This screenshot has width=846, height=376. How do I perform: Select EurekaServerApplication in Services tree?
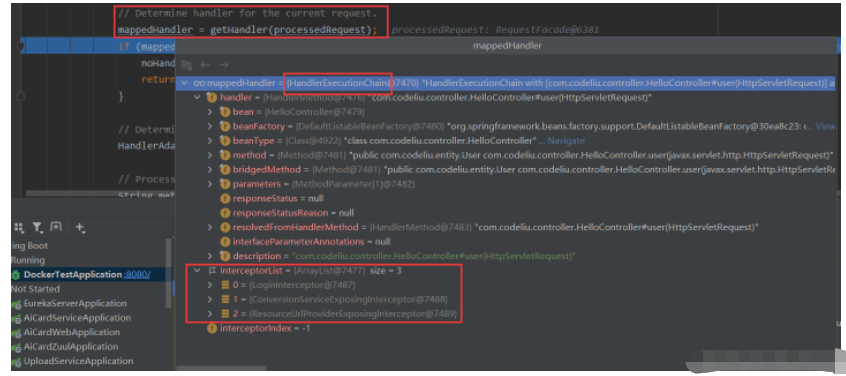pos(76,304)
